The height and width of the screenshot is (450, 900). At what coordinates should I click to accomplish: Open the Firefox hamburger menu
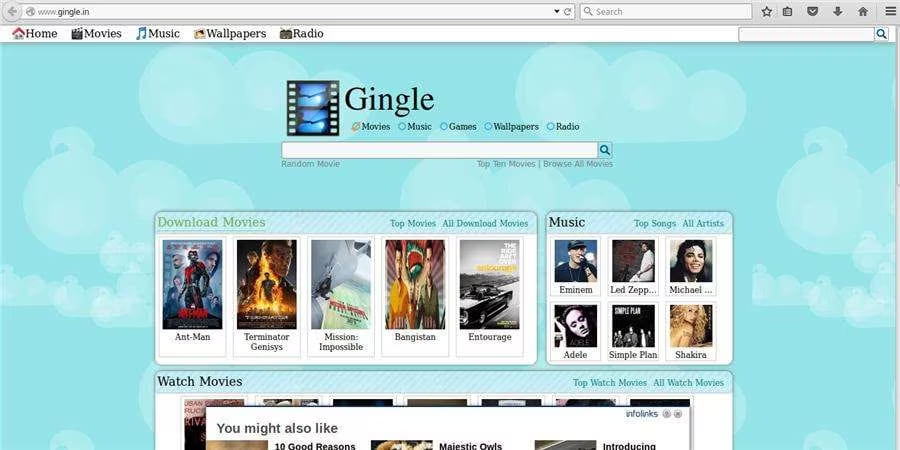point(890,12)
